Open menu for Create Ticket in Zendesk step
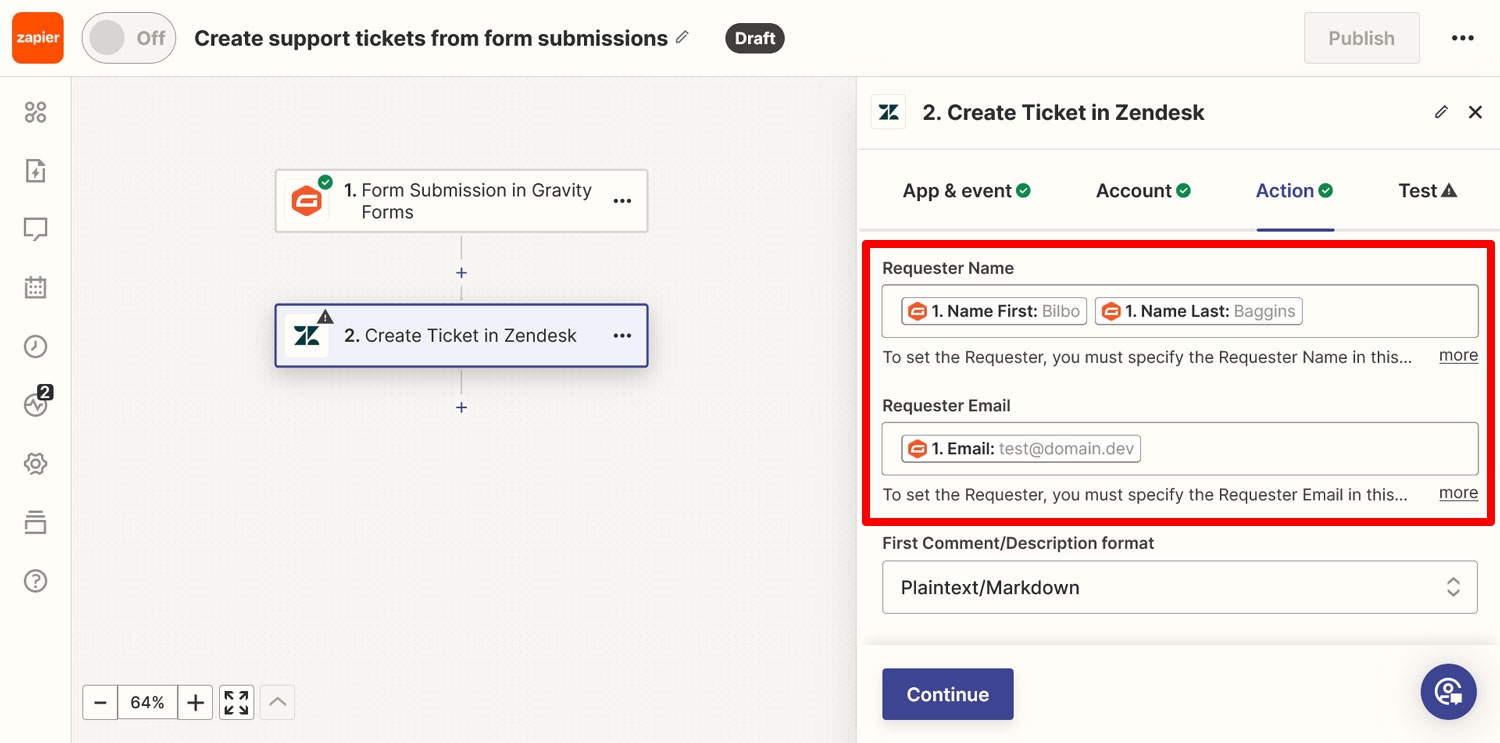 pyautogui.click(x=622, y=336)
